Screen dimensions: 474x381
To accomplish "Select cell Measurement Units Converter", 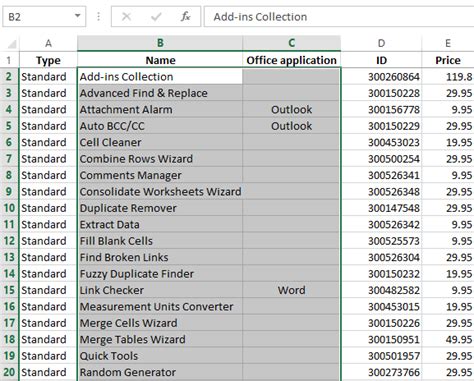I will tap(160, 306).
